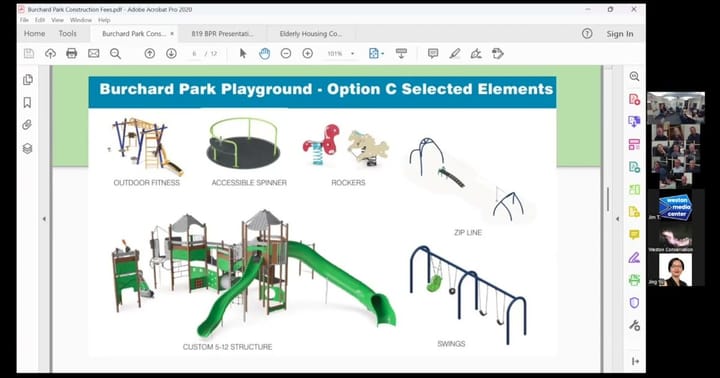
Task: Choose the arrow Selection tool
Action: click(243, 54)
